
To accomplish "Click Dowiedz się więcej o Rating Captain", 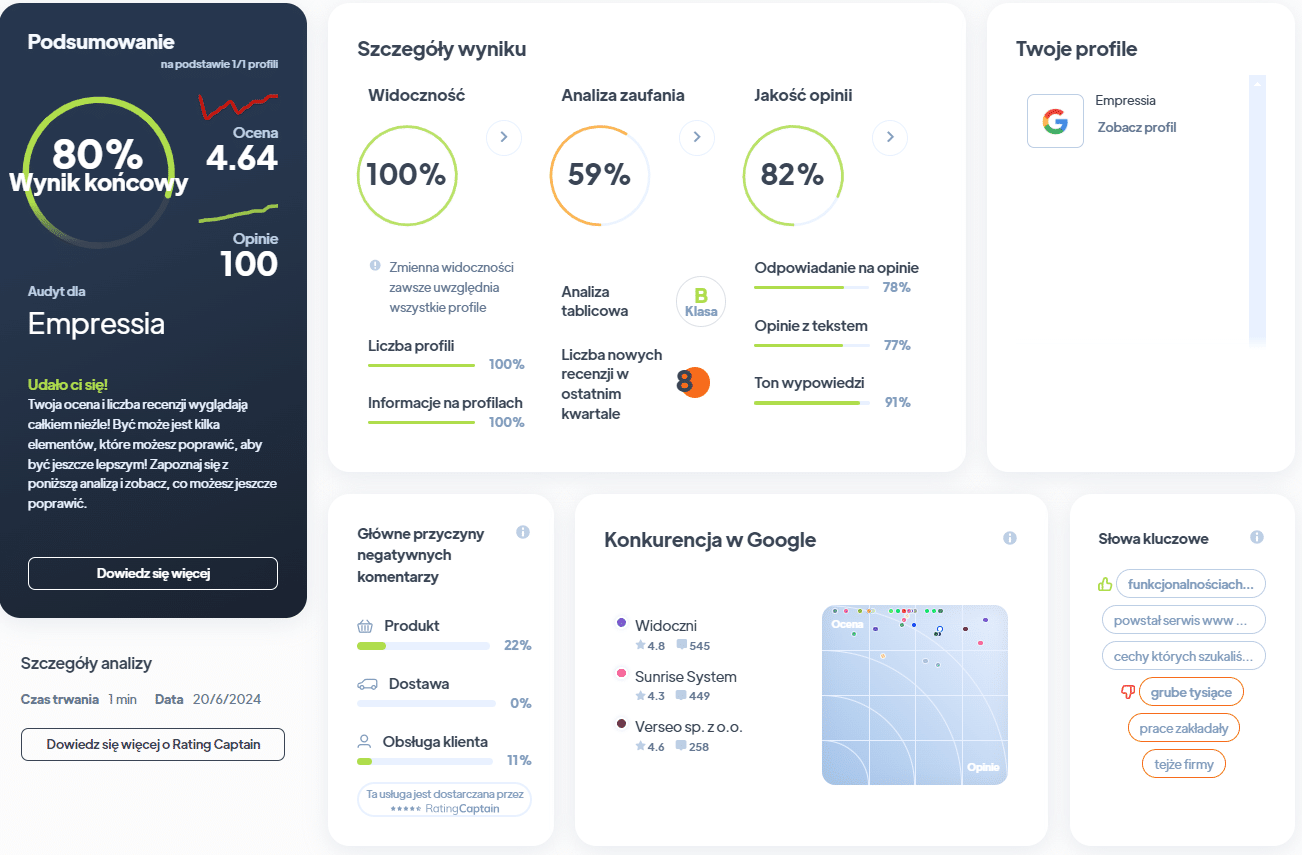I will click(x=153, y=744).
